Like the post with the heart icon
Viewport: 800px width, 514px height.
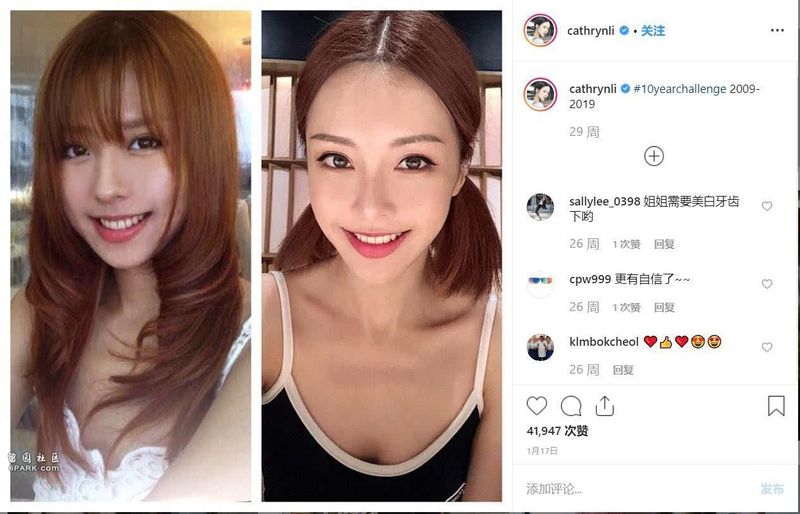pyautogui.click(x=537, y=406)
